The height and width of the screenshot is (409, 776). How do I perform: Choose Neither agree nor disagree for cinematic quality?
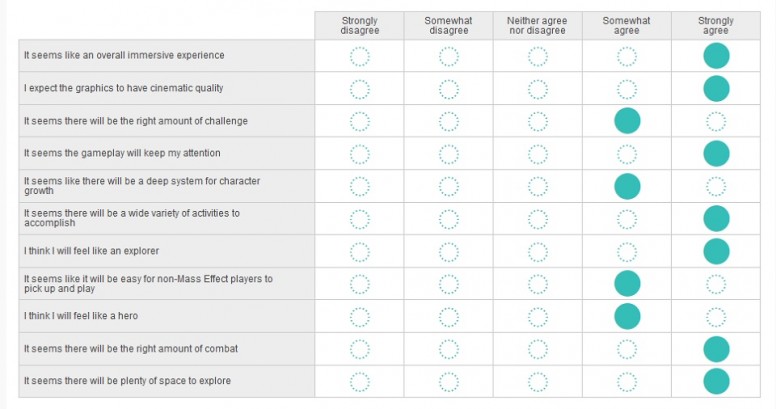[537, 89]
